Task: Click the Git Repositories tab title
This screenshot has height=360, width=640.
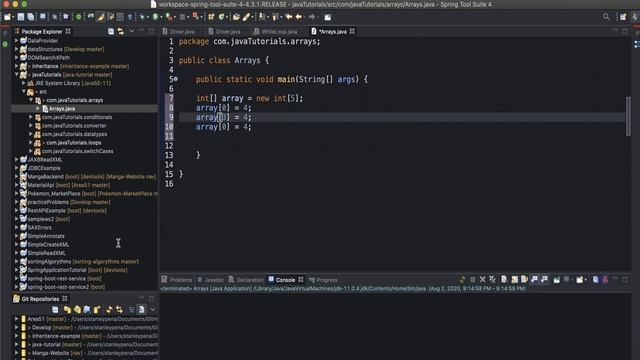Action: (x=40, y=299)
